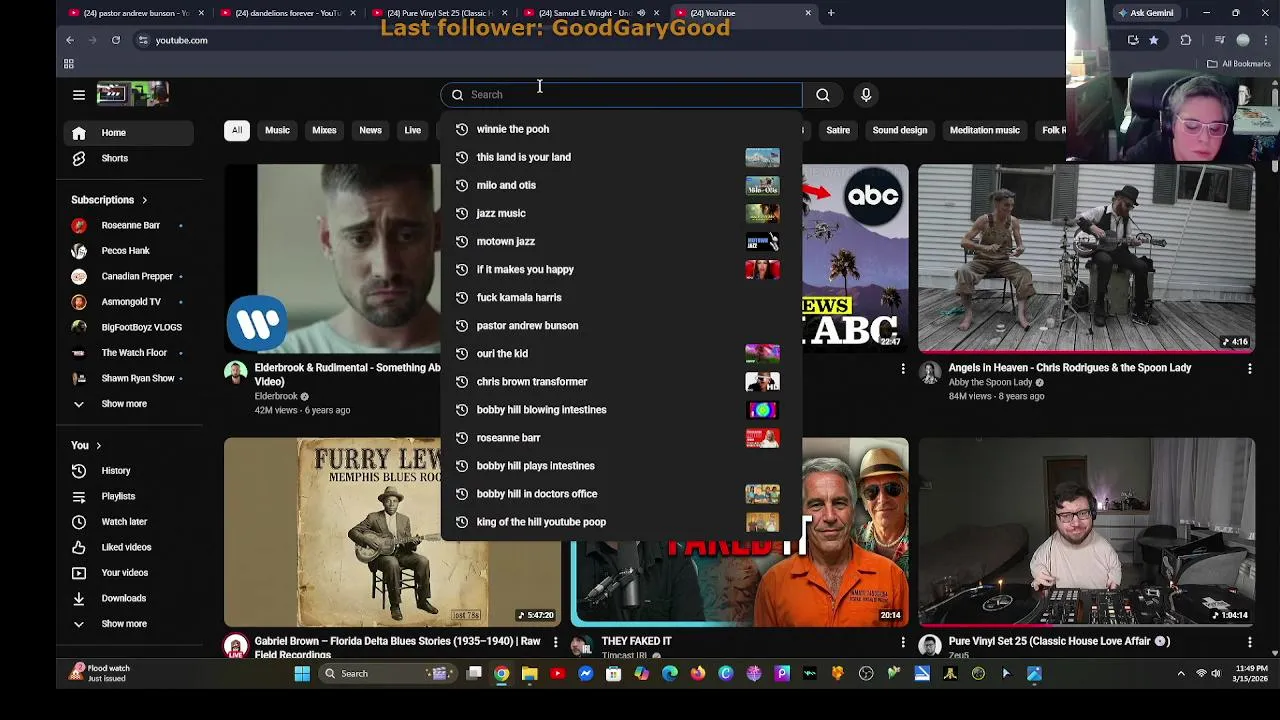Open Abby the Spoon Lady channel link

pyautogui.click(x=990, y=383)
